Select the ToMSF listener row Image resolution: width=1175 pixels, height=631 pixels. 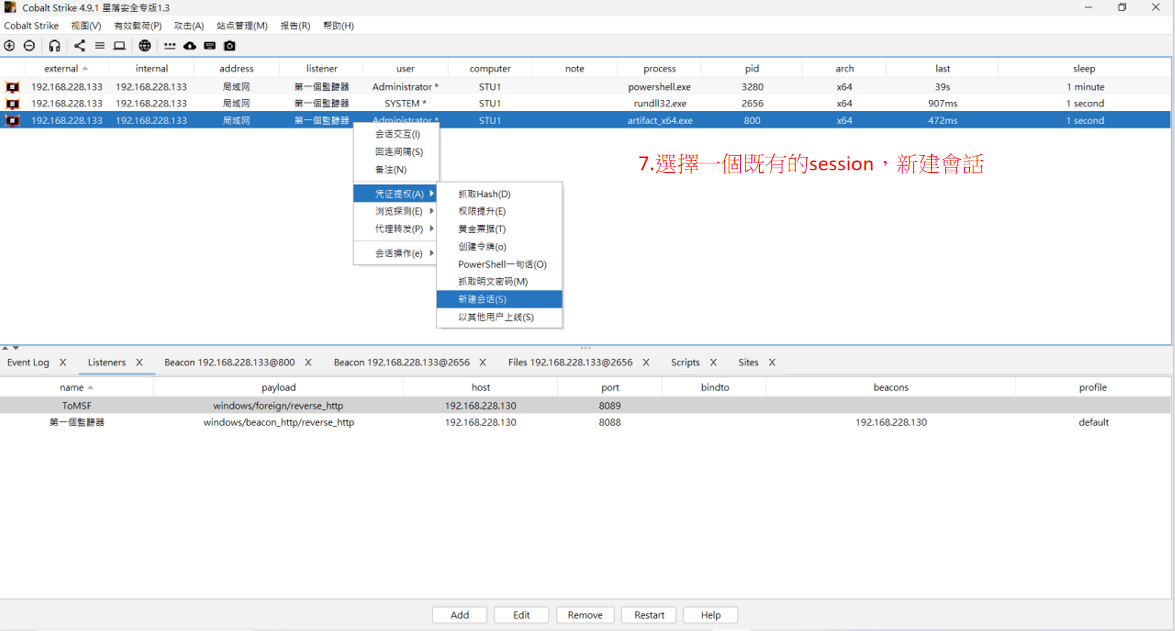click(585, 405)
